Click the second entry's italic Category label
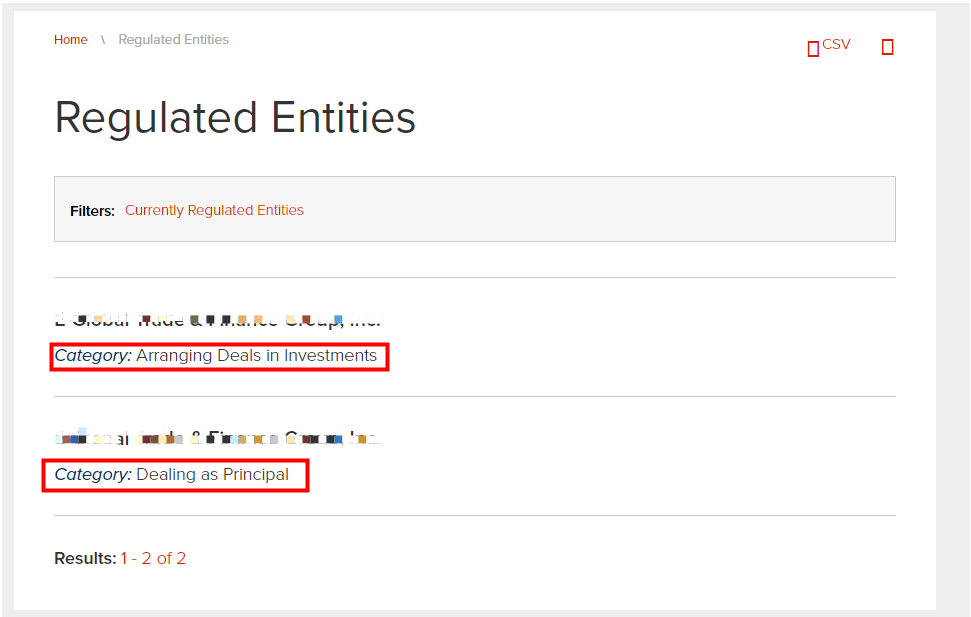Viewport: 971px width, 617px height. [93, 475]
